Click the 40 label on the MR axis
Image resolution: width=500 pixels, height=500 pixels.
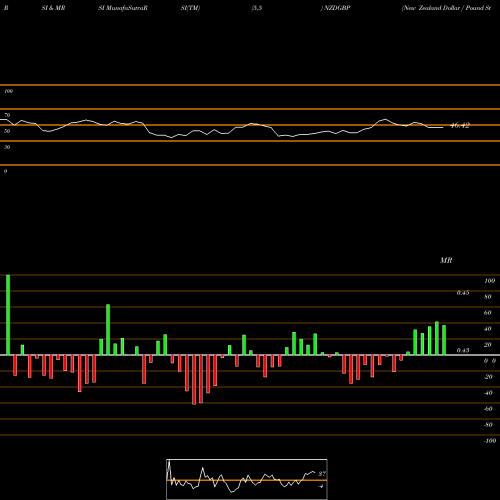488,329
